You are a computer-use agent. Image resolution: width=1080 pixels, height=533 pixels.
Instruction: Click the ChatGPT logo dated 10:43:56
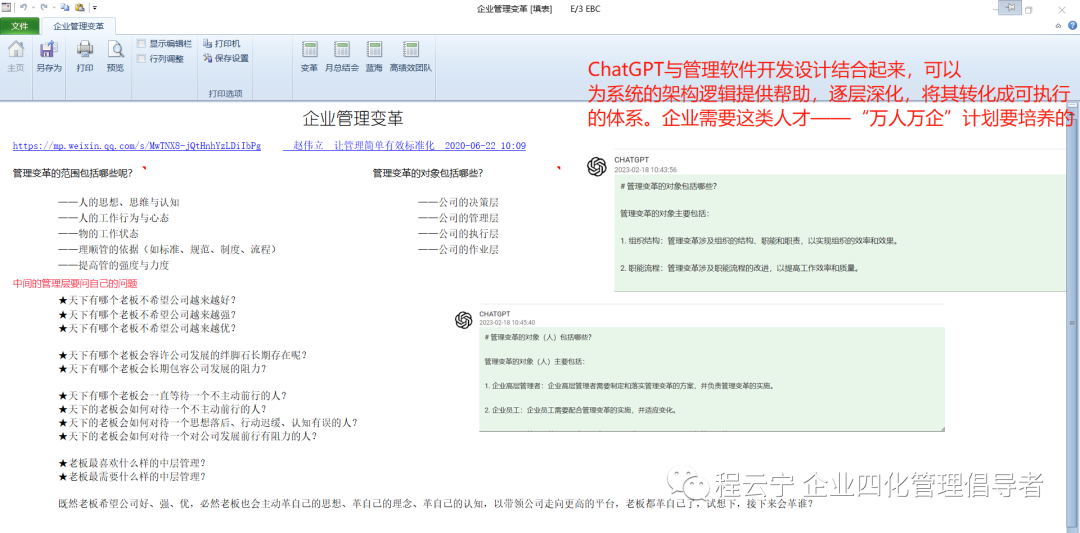click(597, 166)
